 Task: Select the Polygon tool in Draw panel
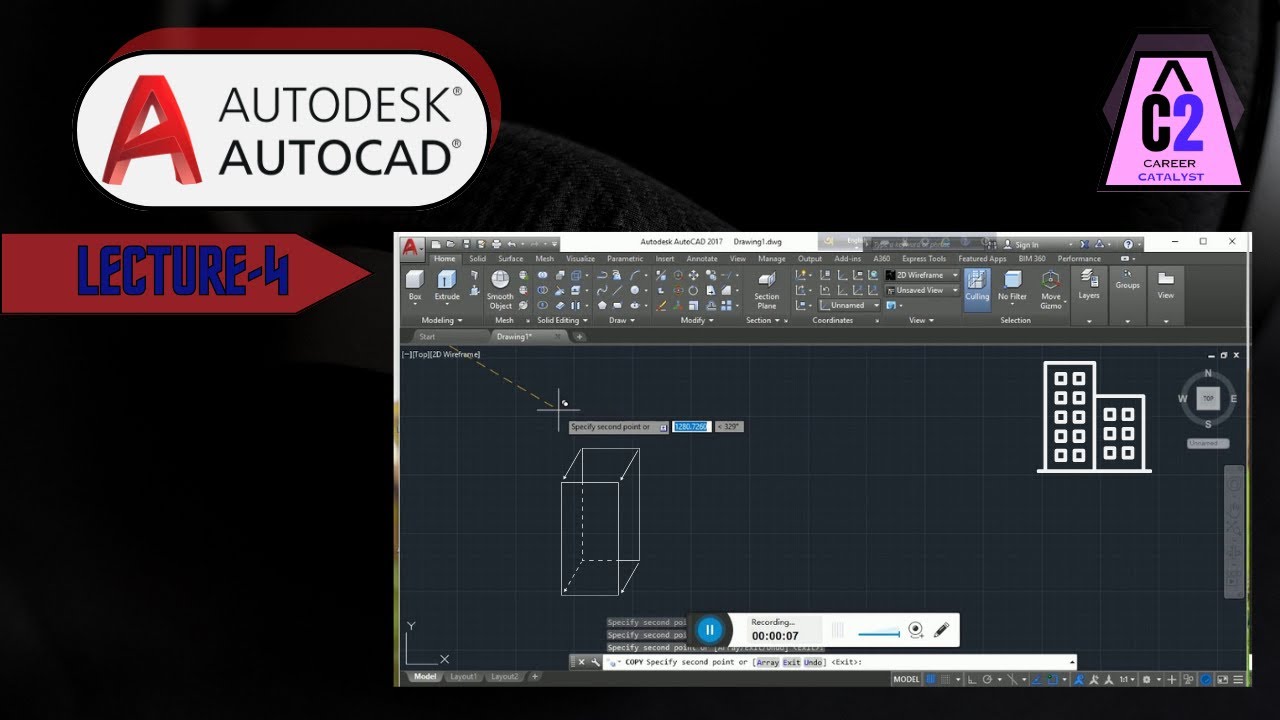(x=602, y=305)
